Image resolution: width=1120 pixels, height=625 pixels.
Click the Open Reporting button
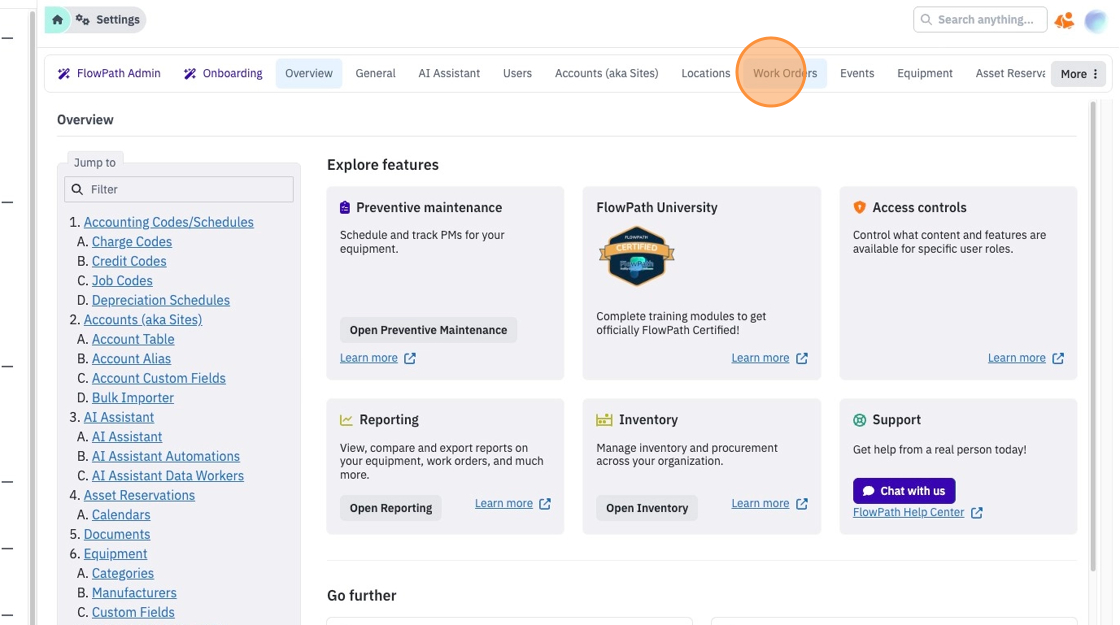coord(391,508)
